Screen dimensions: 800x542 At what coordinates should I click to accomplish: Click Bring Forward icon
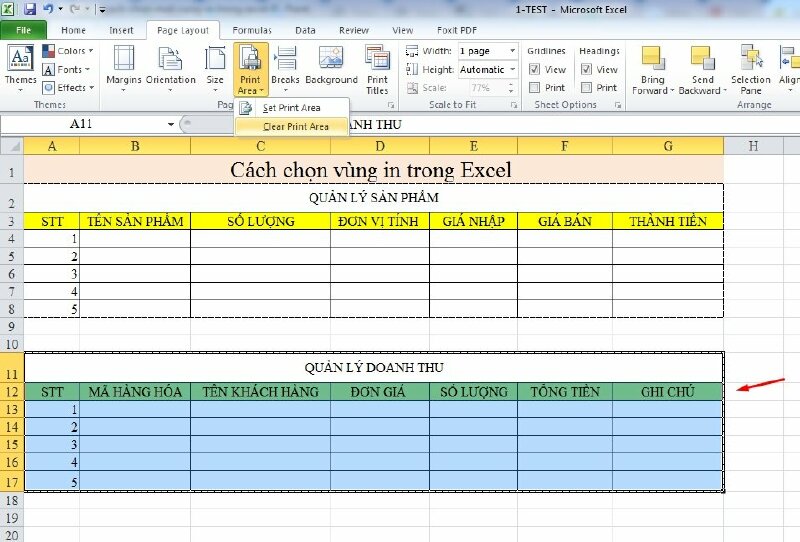[653, 57]
